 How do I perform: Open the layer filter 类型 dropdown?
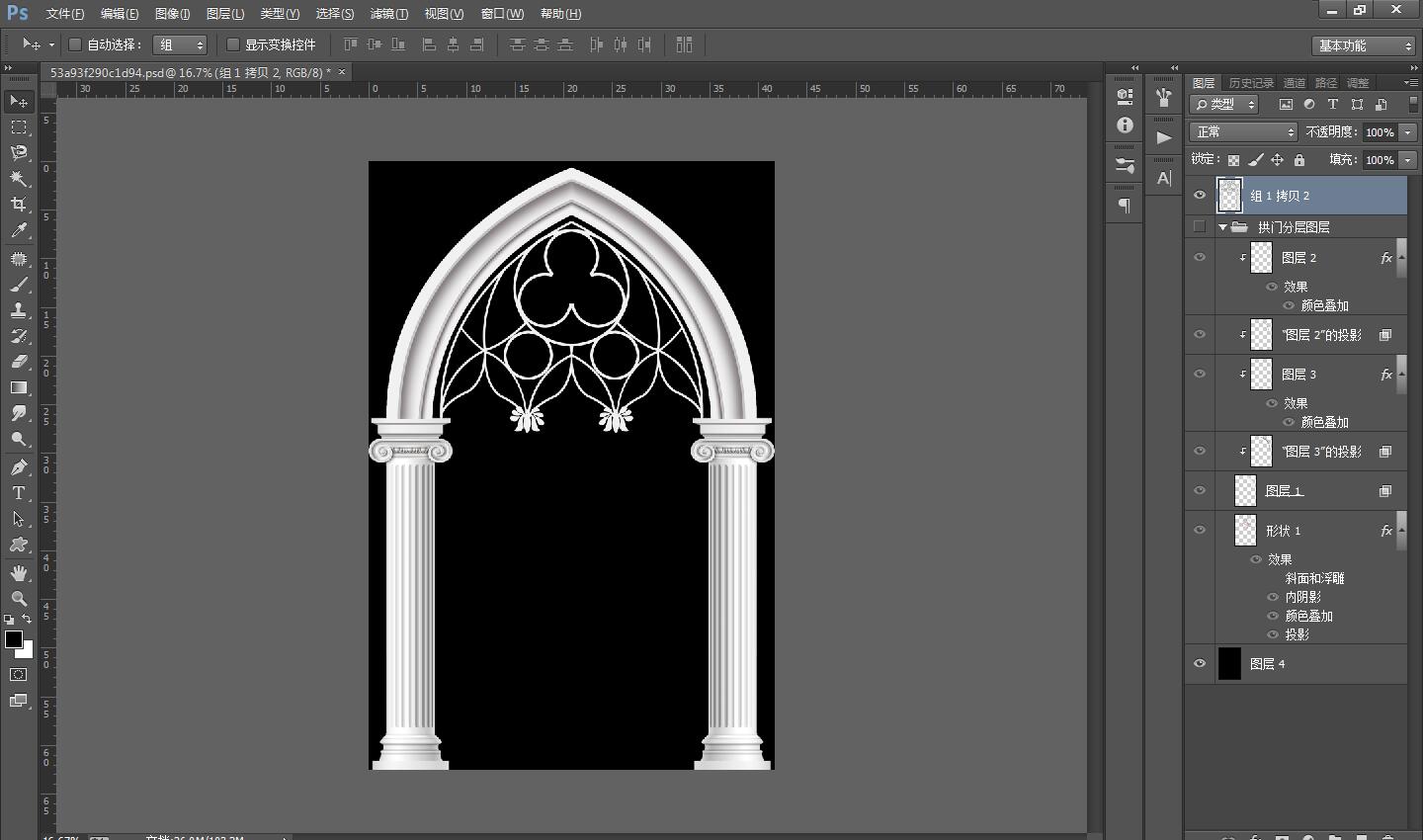(1223, 104)
